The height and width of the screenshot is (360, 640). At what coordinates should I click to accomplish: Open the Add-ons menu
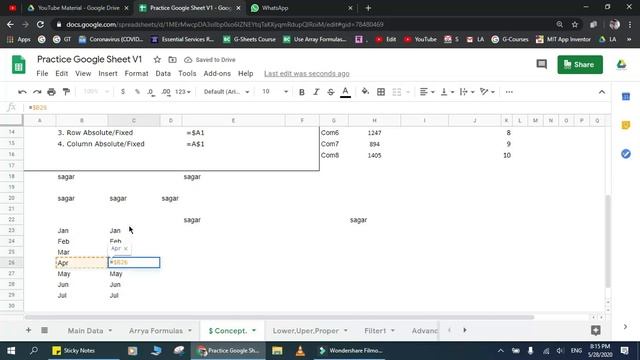pos(217,73)
